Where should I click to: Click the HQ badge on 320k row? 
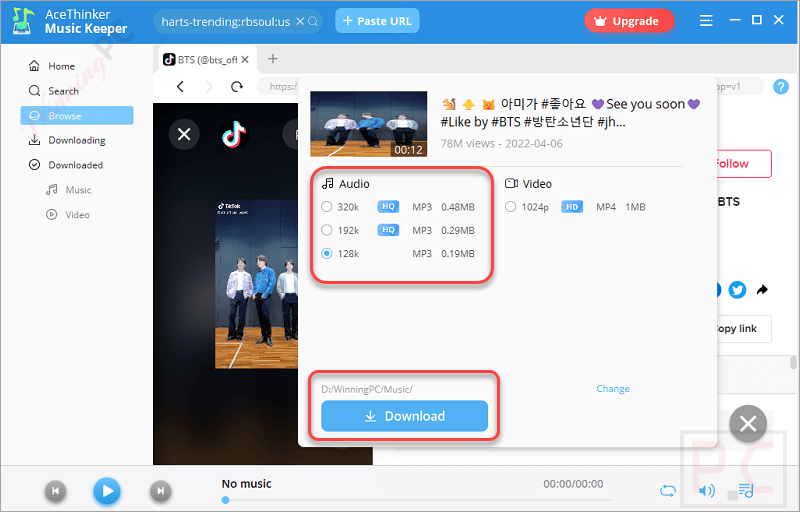pyautogui.click(x=388, y=207)
